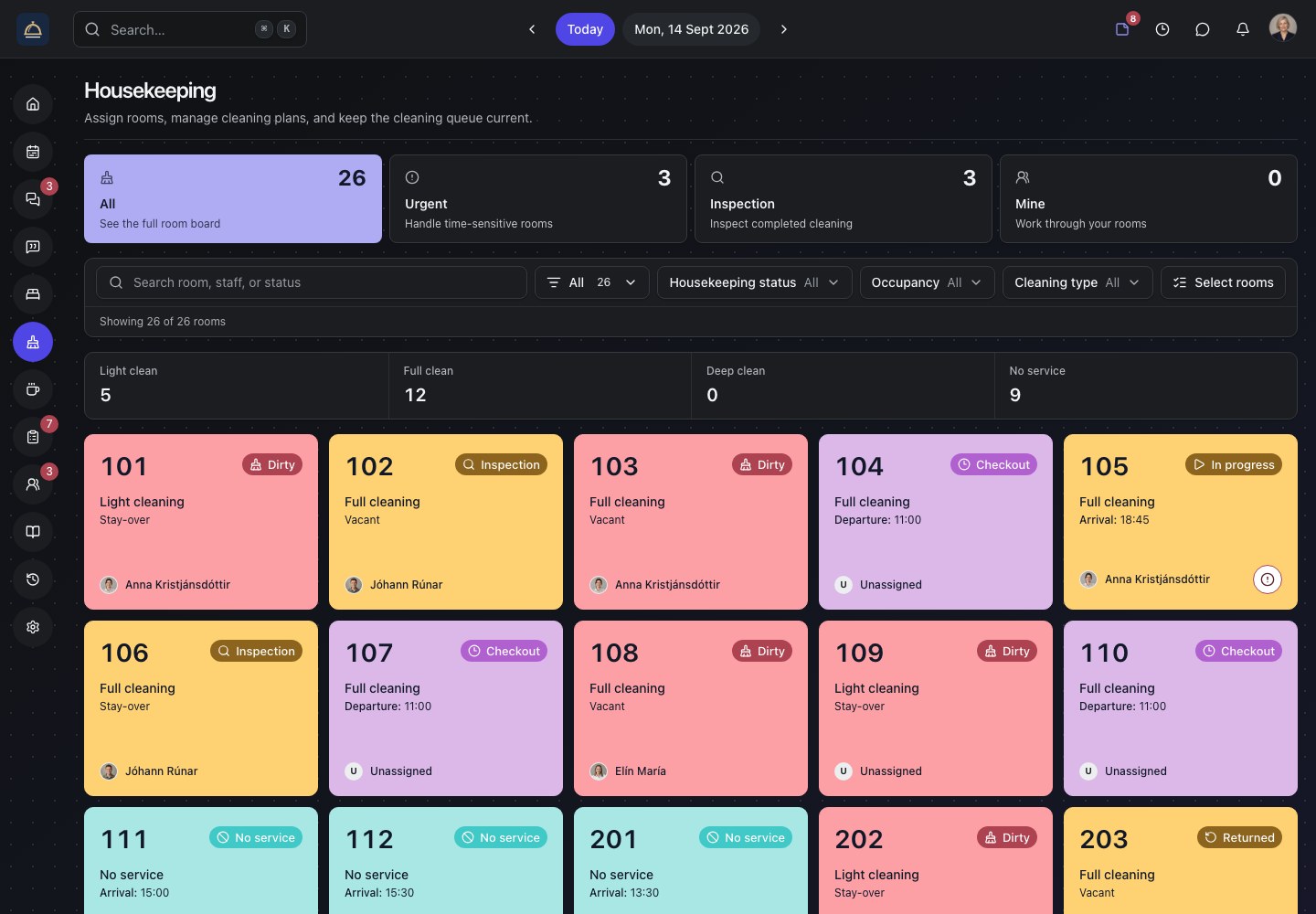
Task: Click the No service badge on room 201
Action: click(746, 837)
